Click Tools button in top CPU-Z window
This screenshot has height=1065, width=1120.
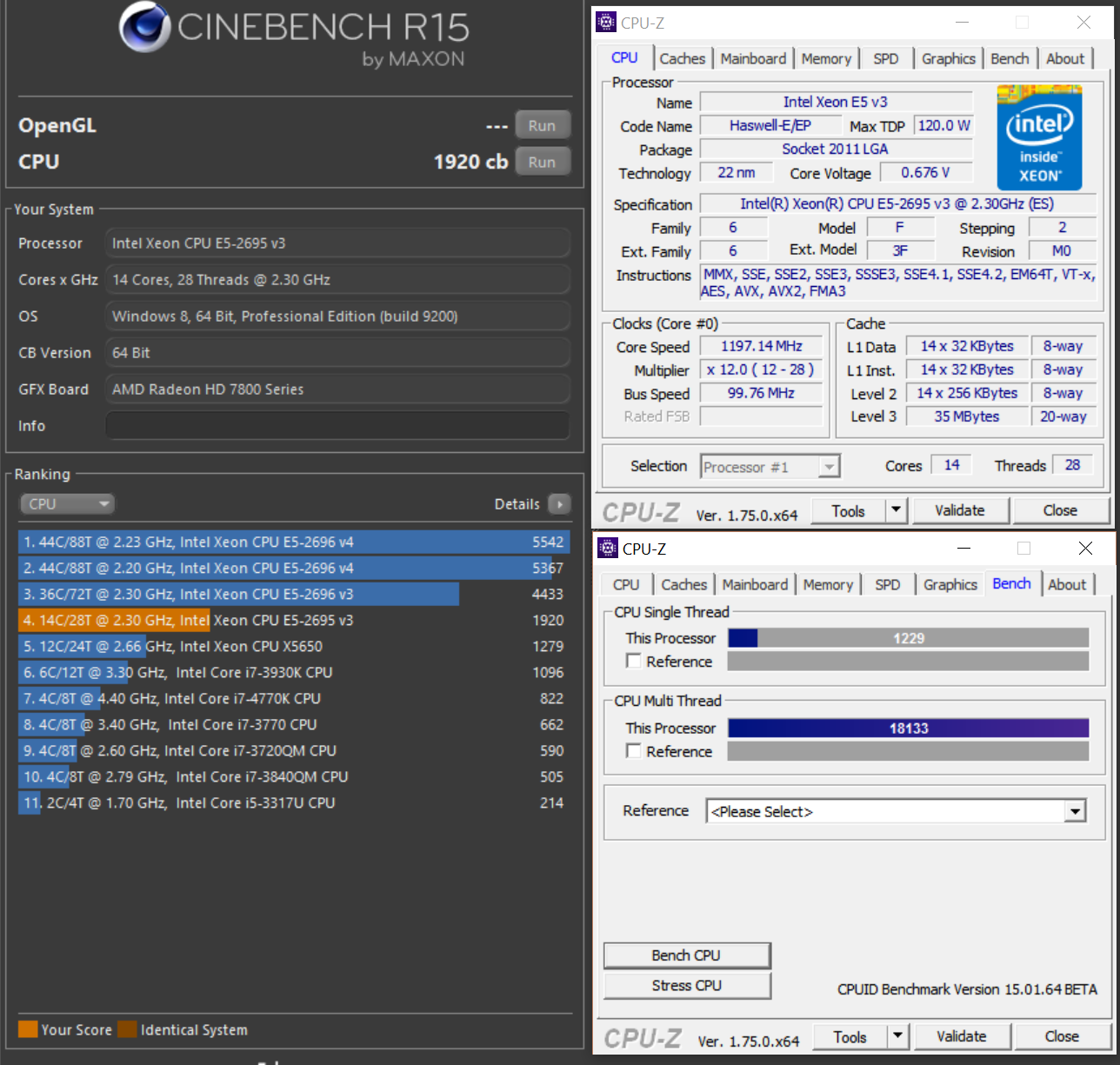click(x=848, y=510)
